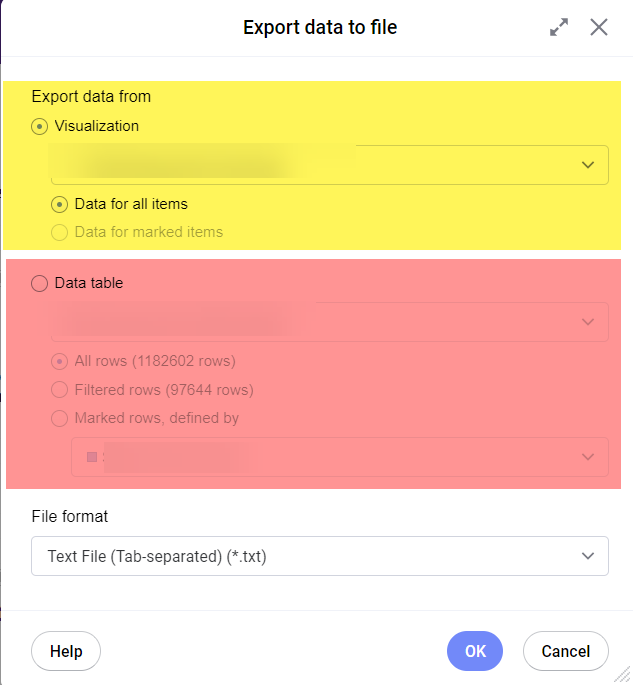Maximize the Export data dialog

[x=559, y=28]
